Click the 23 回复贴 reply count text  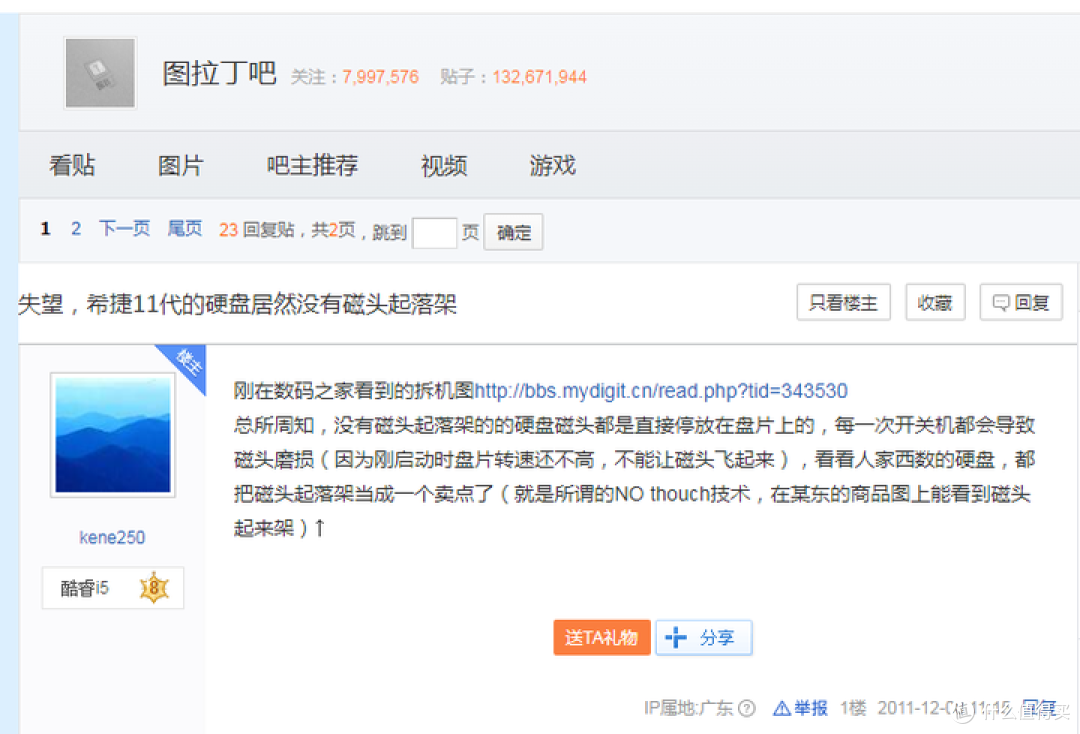[256, 229]
